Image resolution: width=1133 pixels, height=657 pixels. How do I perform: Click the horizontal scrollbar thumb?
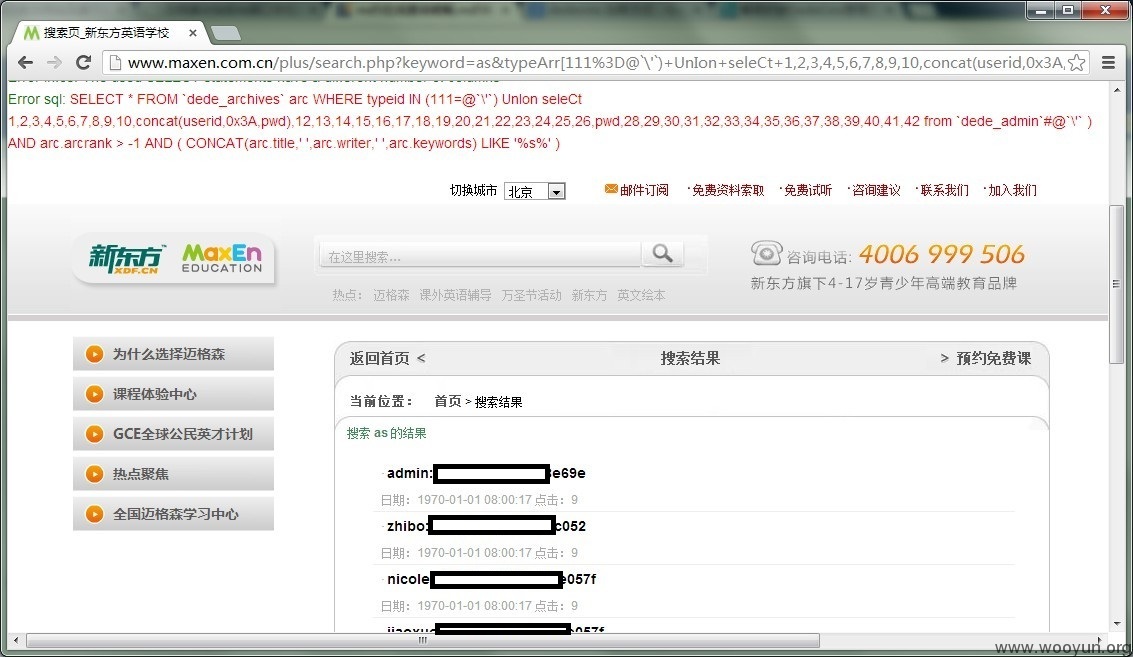click(x=423, y=640)
